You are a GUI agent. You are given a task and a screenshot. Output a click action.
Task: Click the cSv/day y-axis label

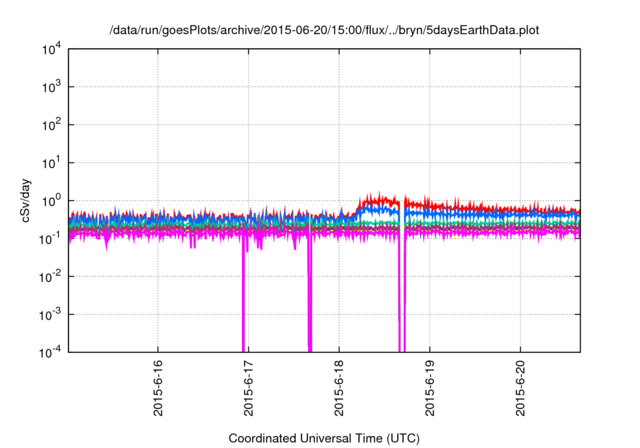coord(26,200)
